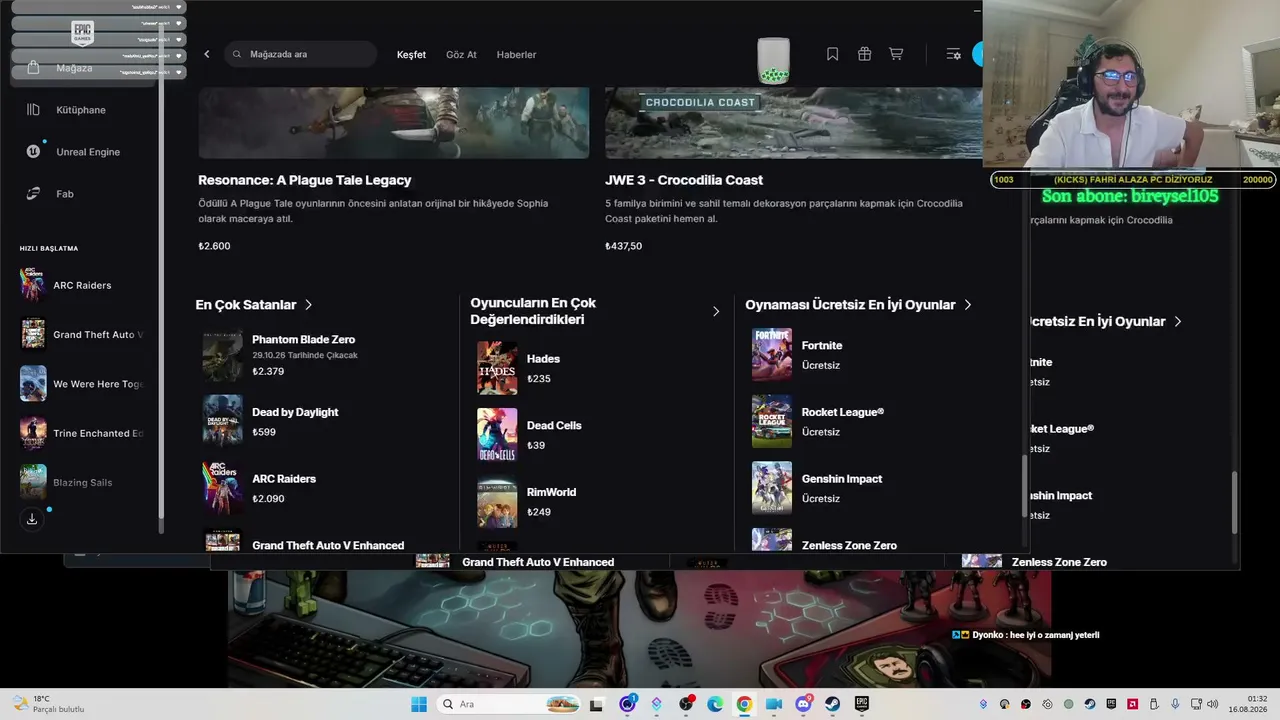Image resolution: width=1280 pixels, height=720 pixels.
Task: Click the 29.10.26 Tarihinde Çıkacak release date
Action: point(305,356)
